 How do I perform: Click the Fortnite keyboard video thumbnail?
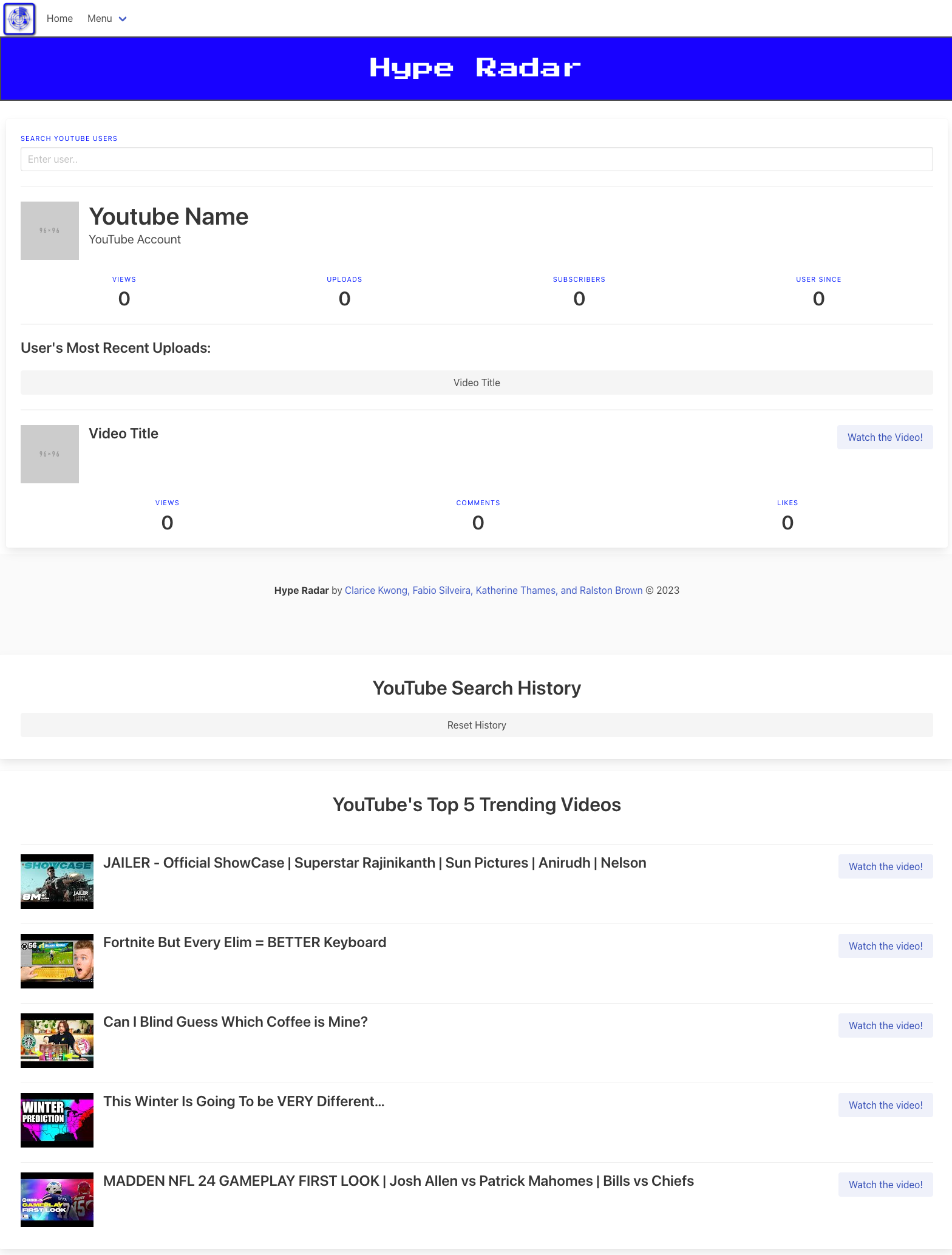coord(57,961)
